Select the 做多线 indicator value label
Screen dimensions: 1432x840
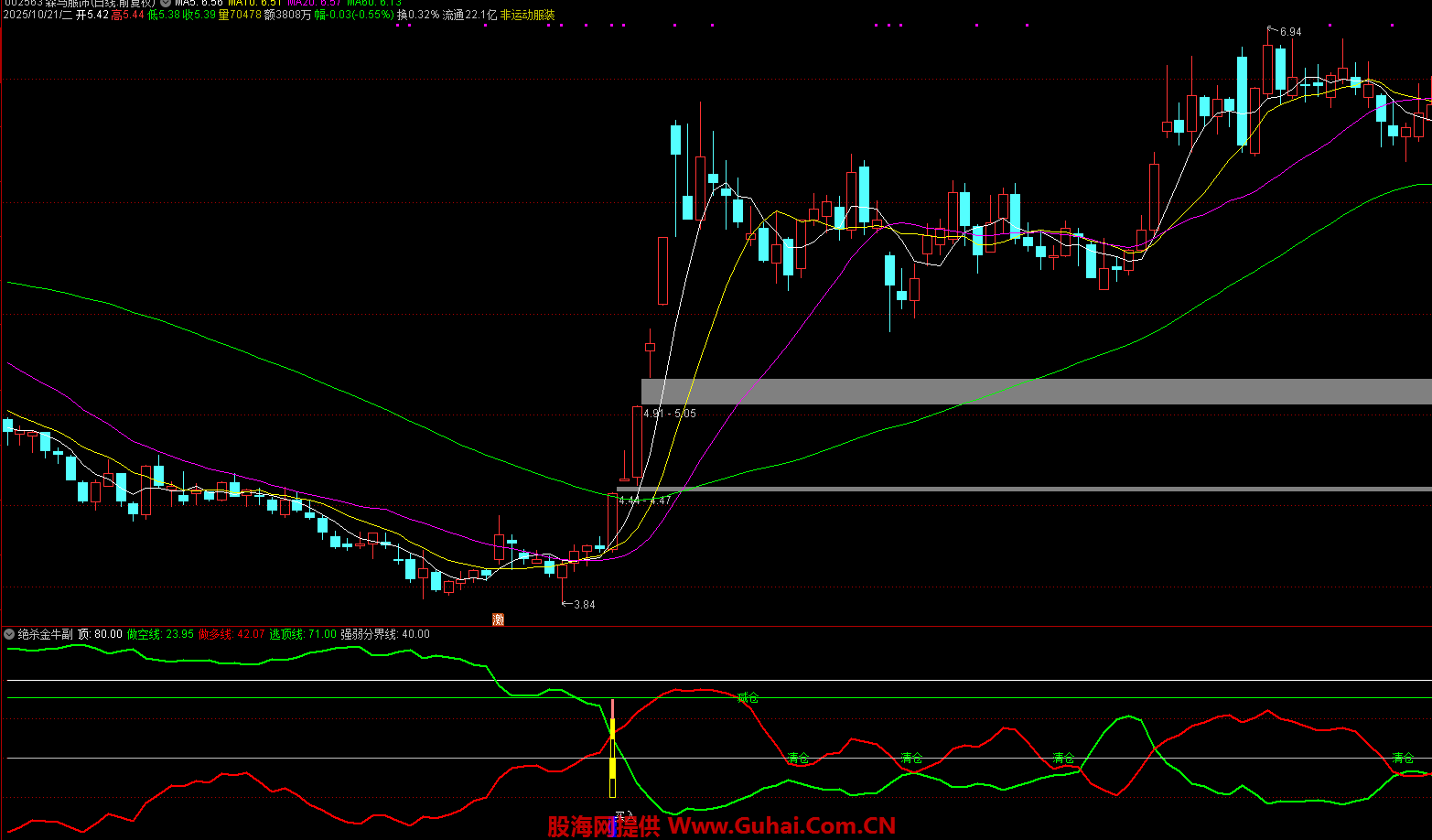click(x=231, y=634)
